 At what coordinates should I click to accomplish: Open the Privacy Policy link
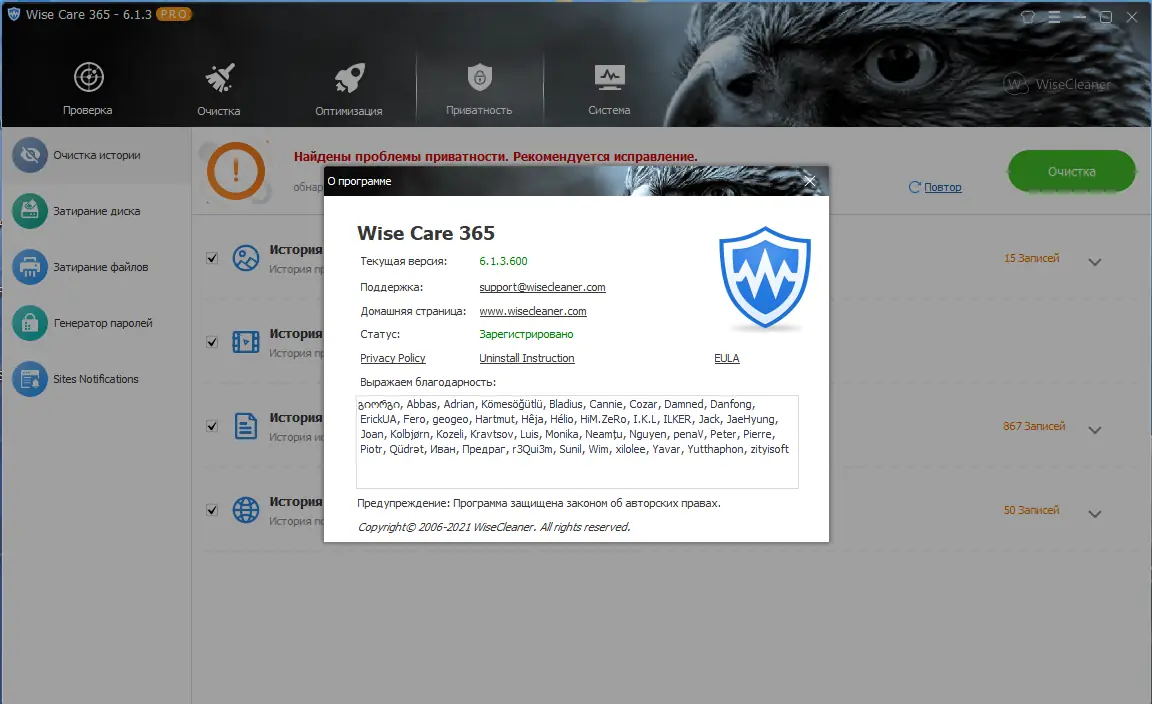tap(392, 358)
